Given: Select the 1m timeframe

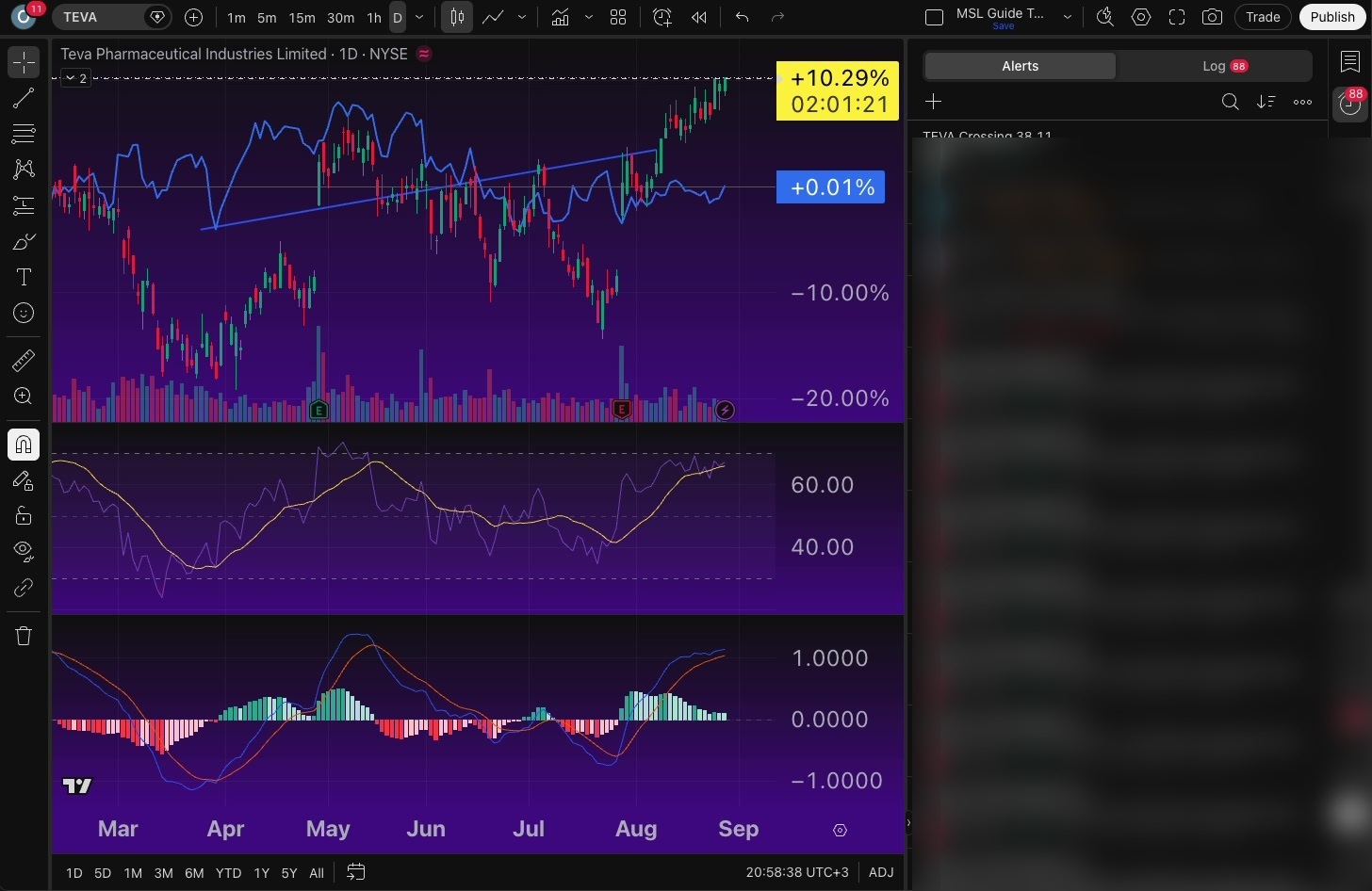Looking at the screenshot, I should (x=237, y=17).
